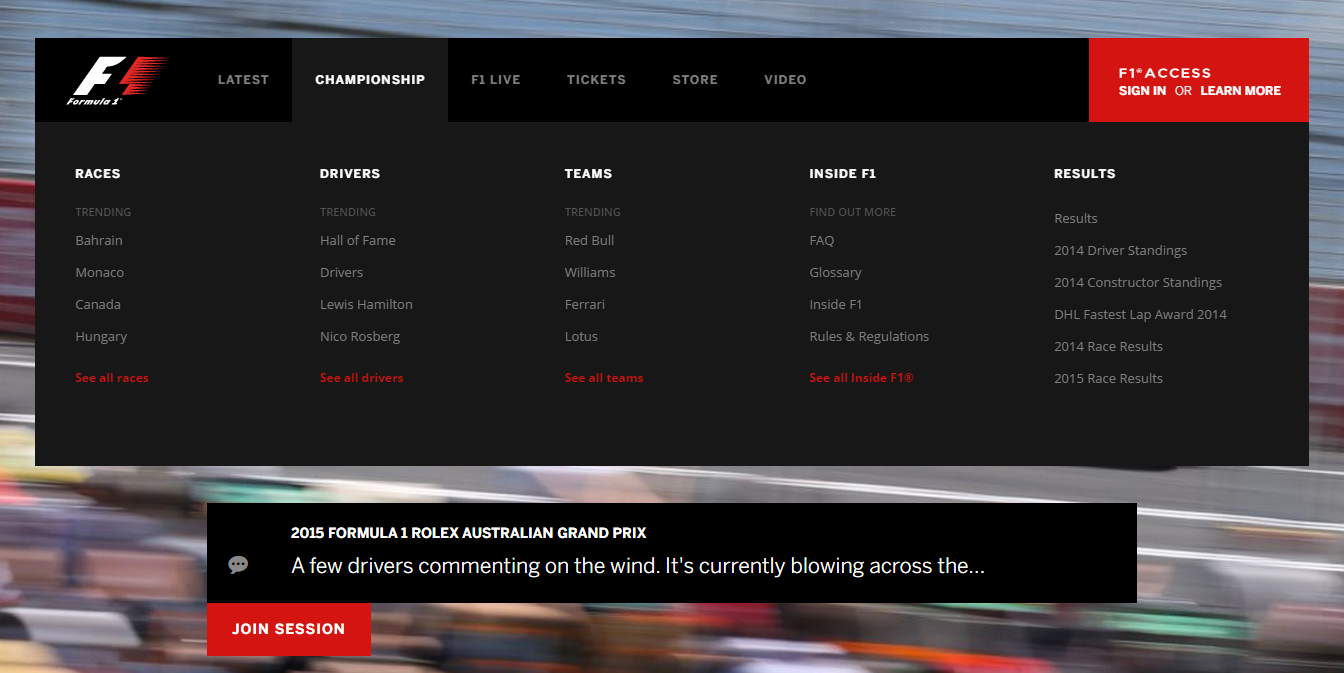Select the Championship navigation tab
1344x673 pixels.
point(370,80)
